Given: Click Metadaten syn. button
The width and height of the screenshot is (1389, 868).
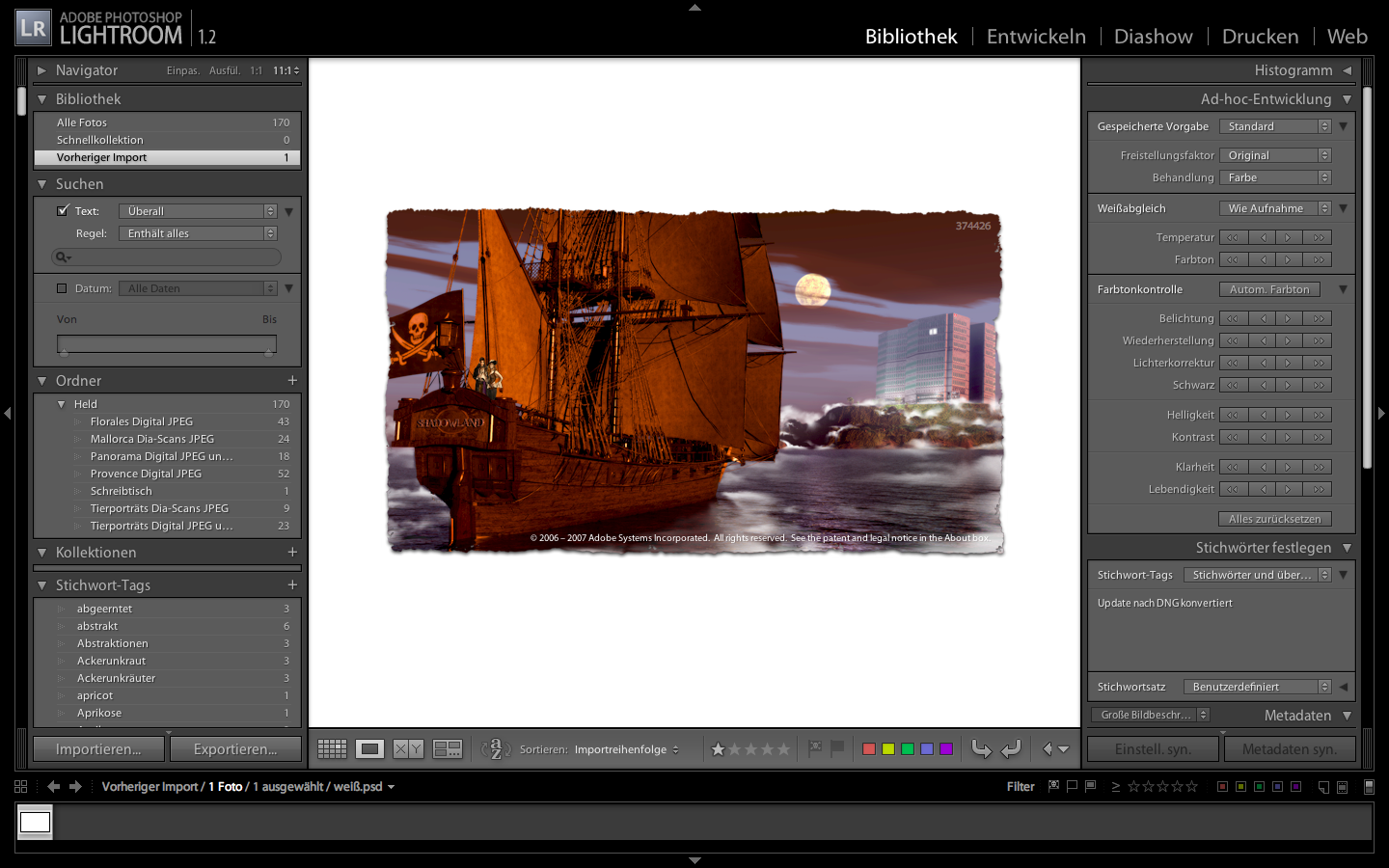Looking at the screenshot, I should click(x=1290, y=749).
